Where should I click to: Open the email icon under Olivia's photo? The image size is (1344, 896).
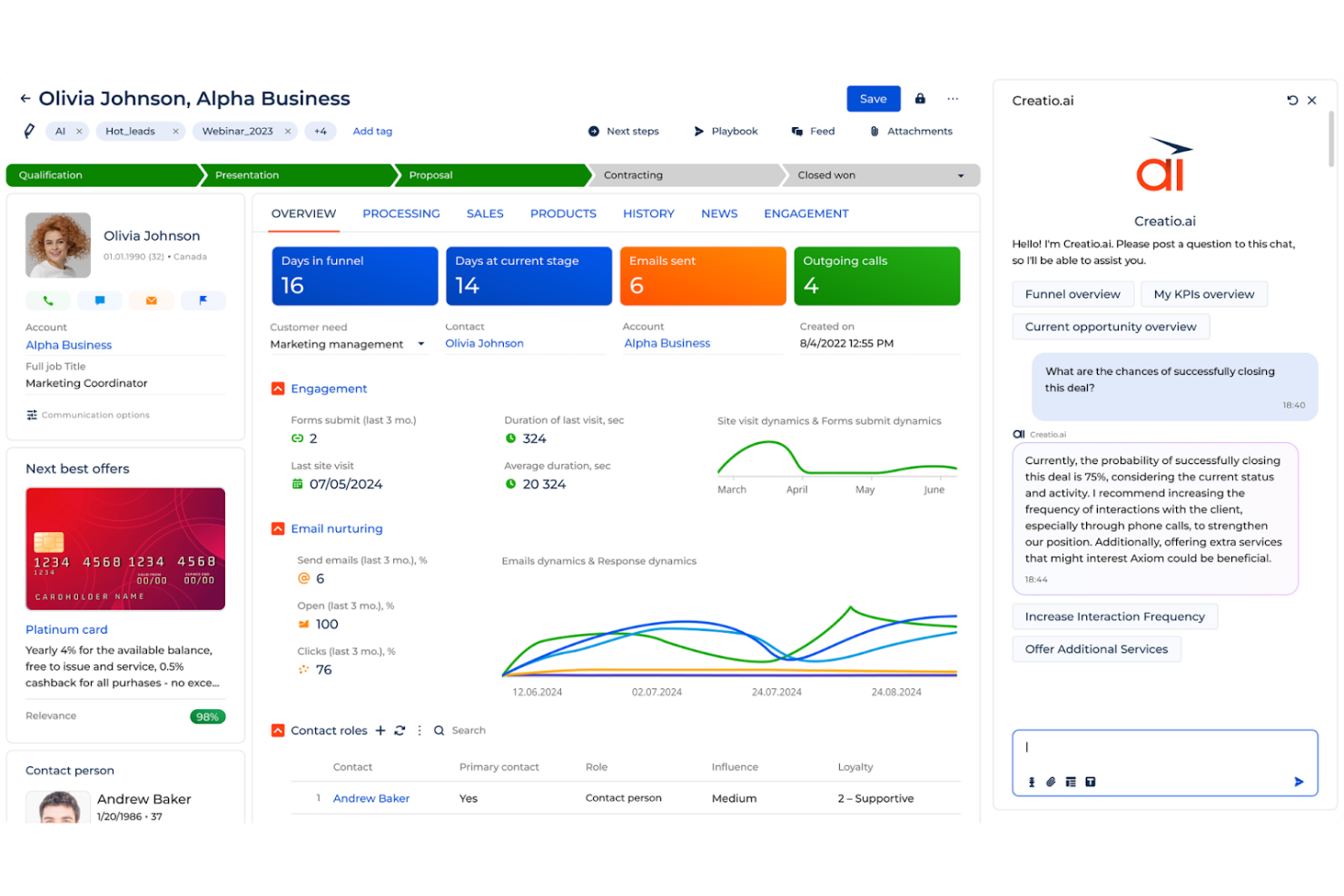(x=151, y=300)
